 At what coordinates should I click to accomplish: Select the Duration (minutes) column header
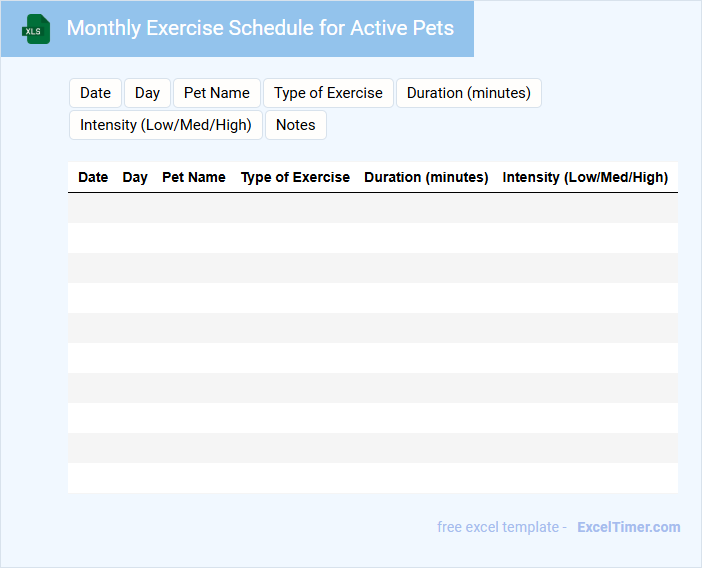click(x=426, y=177)
